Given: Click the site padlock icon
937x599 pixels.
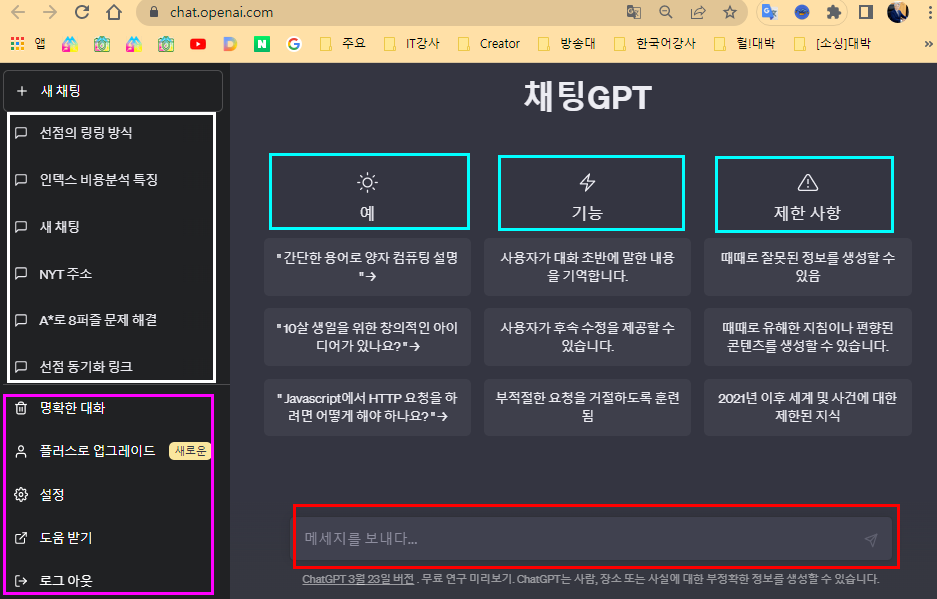Looking at the screenshot, I should [154, 12].
